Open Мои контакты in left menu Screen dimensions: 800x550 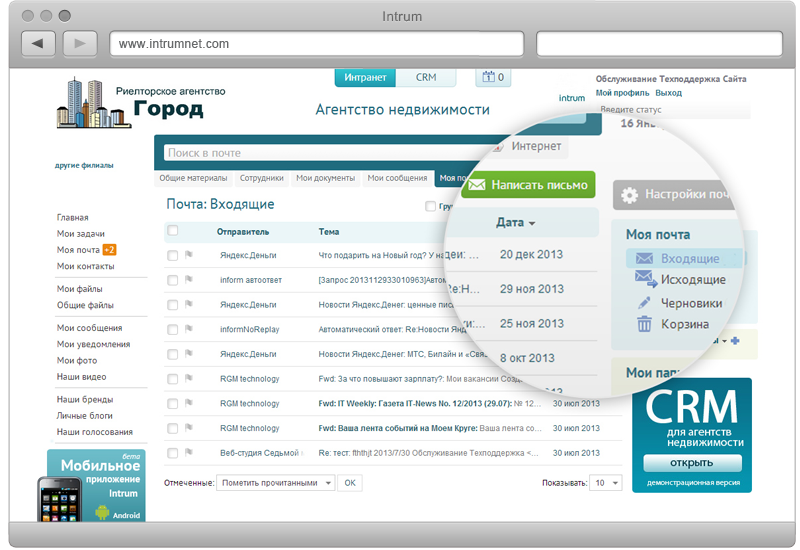(x=86, y=266)
